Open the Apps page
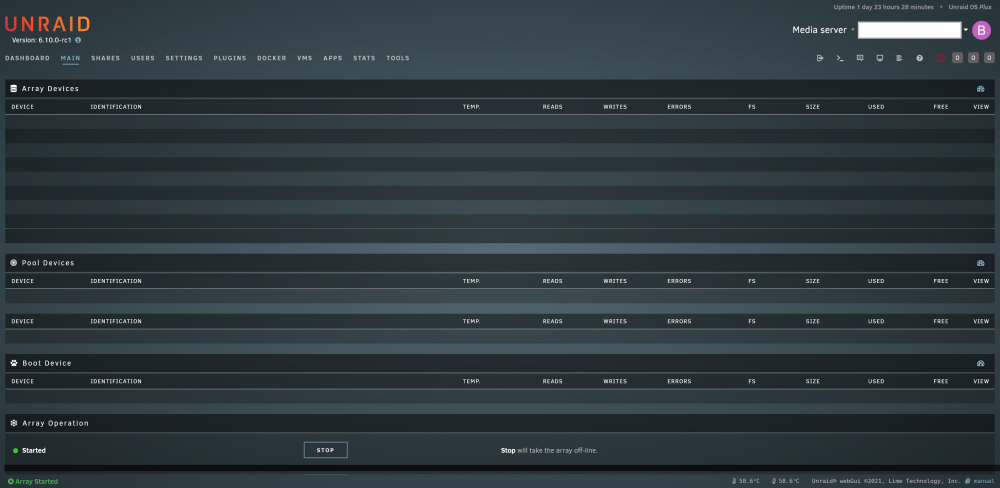 click(x=333, y=58)
